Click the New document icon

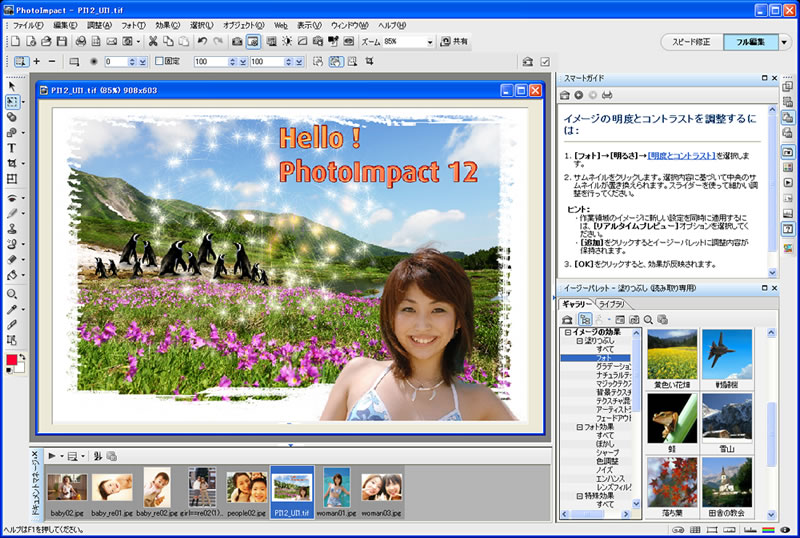(16, 41)
